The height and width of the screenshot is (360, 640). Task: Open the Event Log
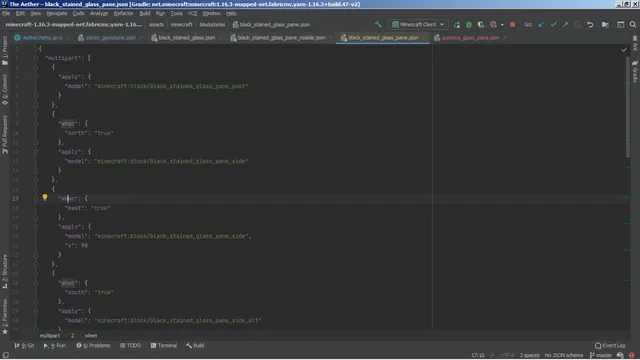[x=610, y=345]
